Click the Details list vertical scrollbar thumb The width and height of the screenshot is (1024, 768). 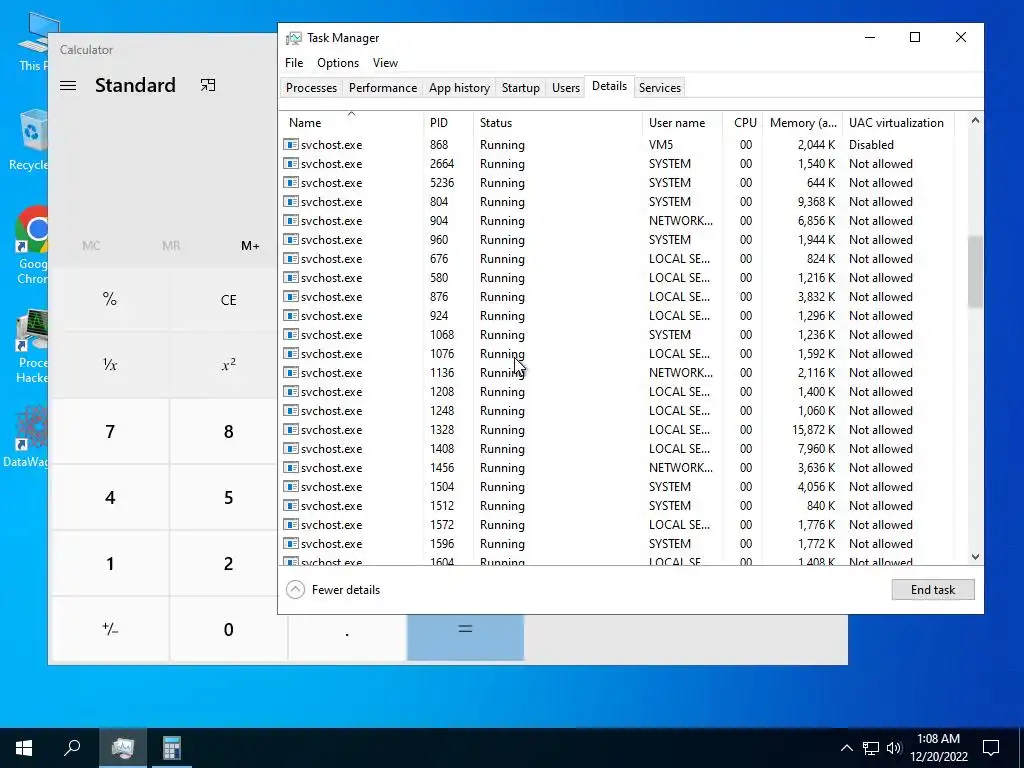click(975, 271)
